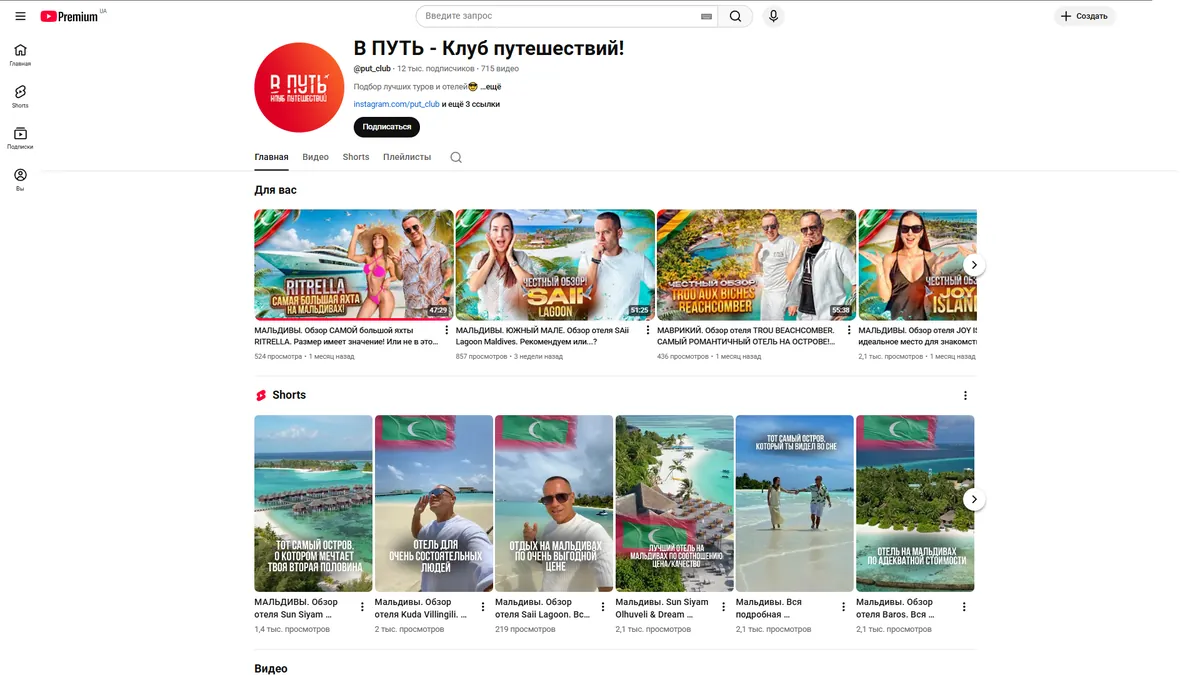Viewport: 1200px width, 675px height.
Task: Open Sun Siyam Olhuveli short thumbnail
Action: [x=674, y=503]
